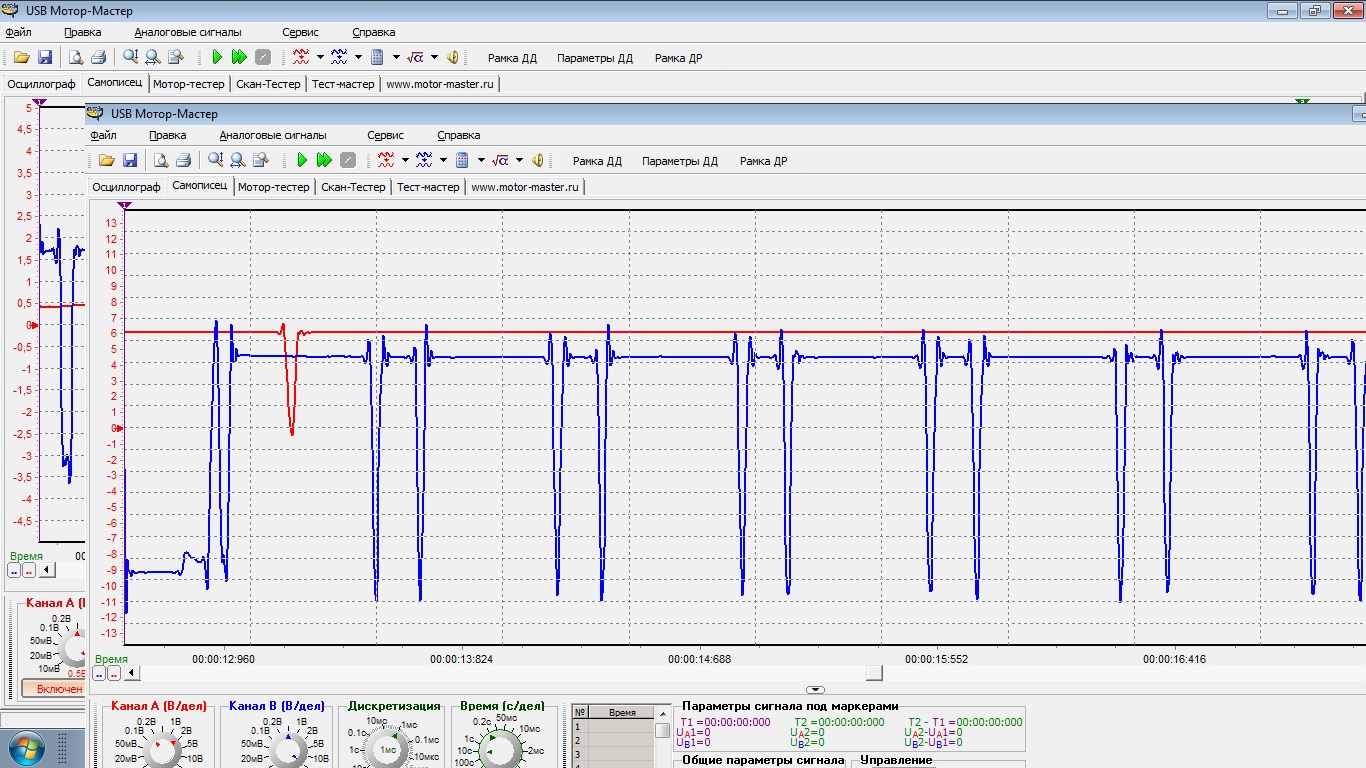Open dropdown arrow beside red waveform icon, front window
Image resolution: width=1366 pixels, height=768 pixels.
click(405, 160)
